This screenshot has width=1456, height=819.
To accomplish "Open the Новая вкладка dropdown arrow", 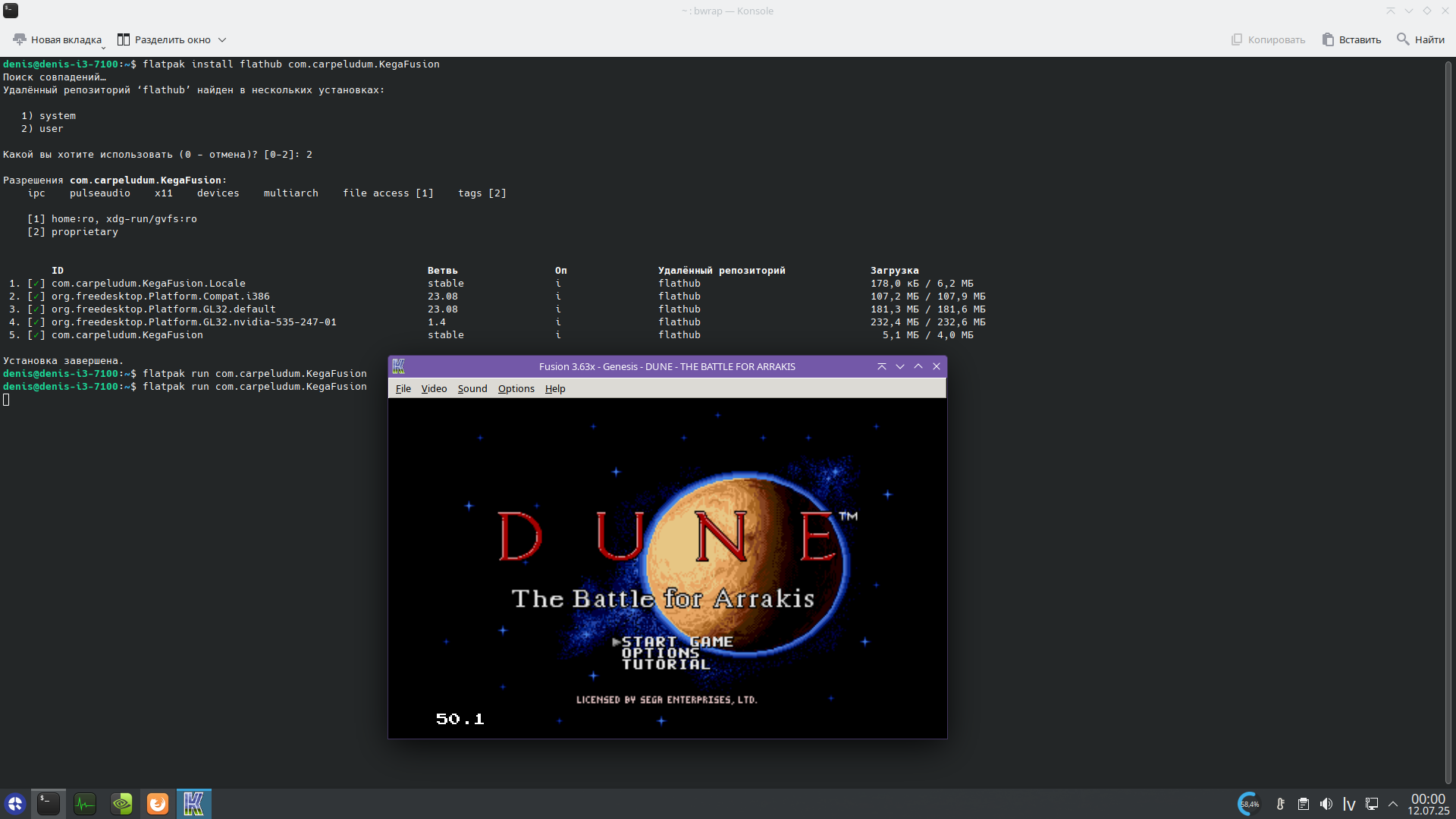I will [103, 47].
